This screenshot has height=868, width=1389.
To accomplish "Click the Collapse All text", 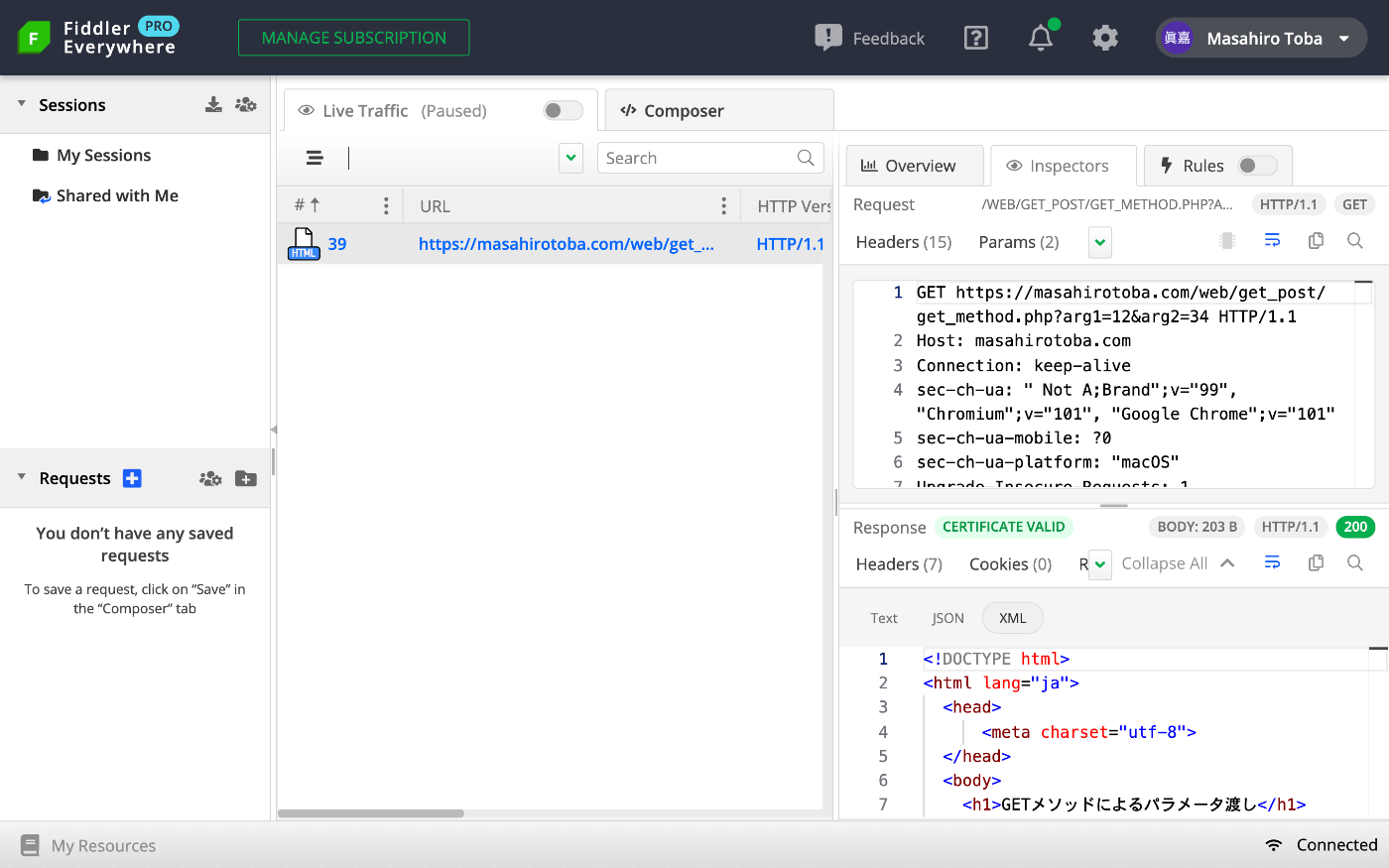I will 1165,563.
